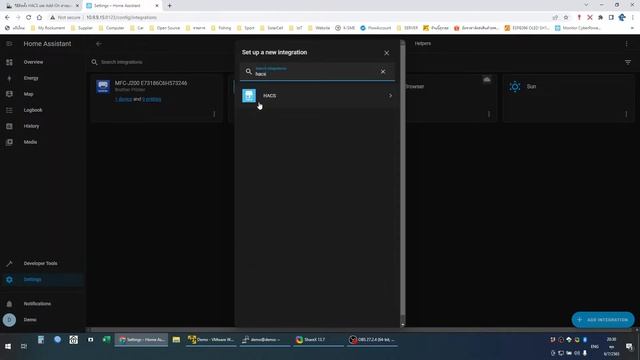
Task: Open the MFC-J200 card three-dot menu
Action: click(x=214, y=114)
